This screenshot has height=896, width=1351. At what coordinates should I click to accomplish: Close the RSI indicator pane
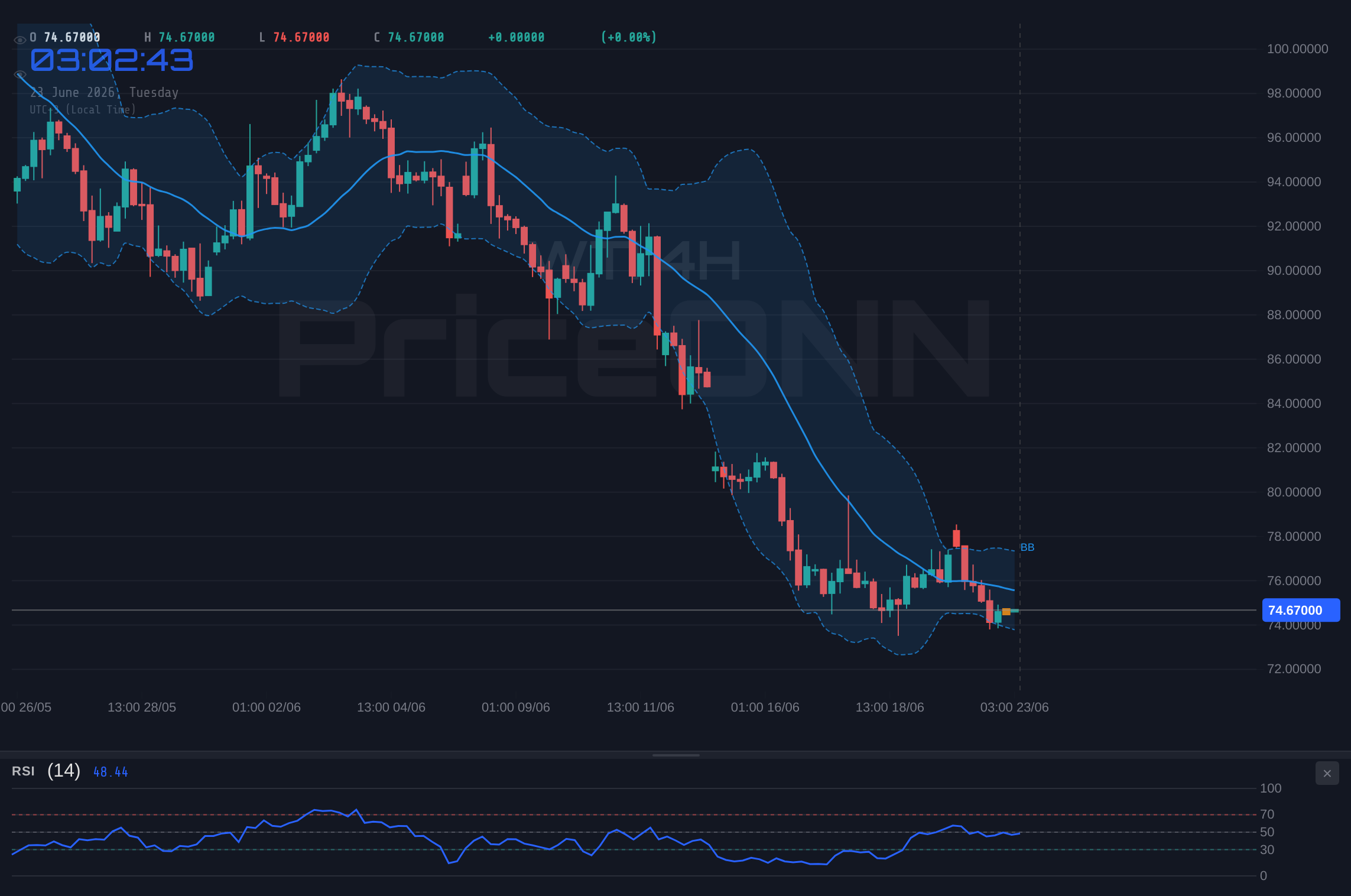click(x=1327, y=773)
